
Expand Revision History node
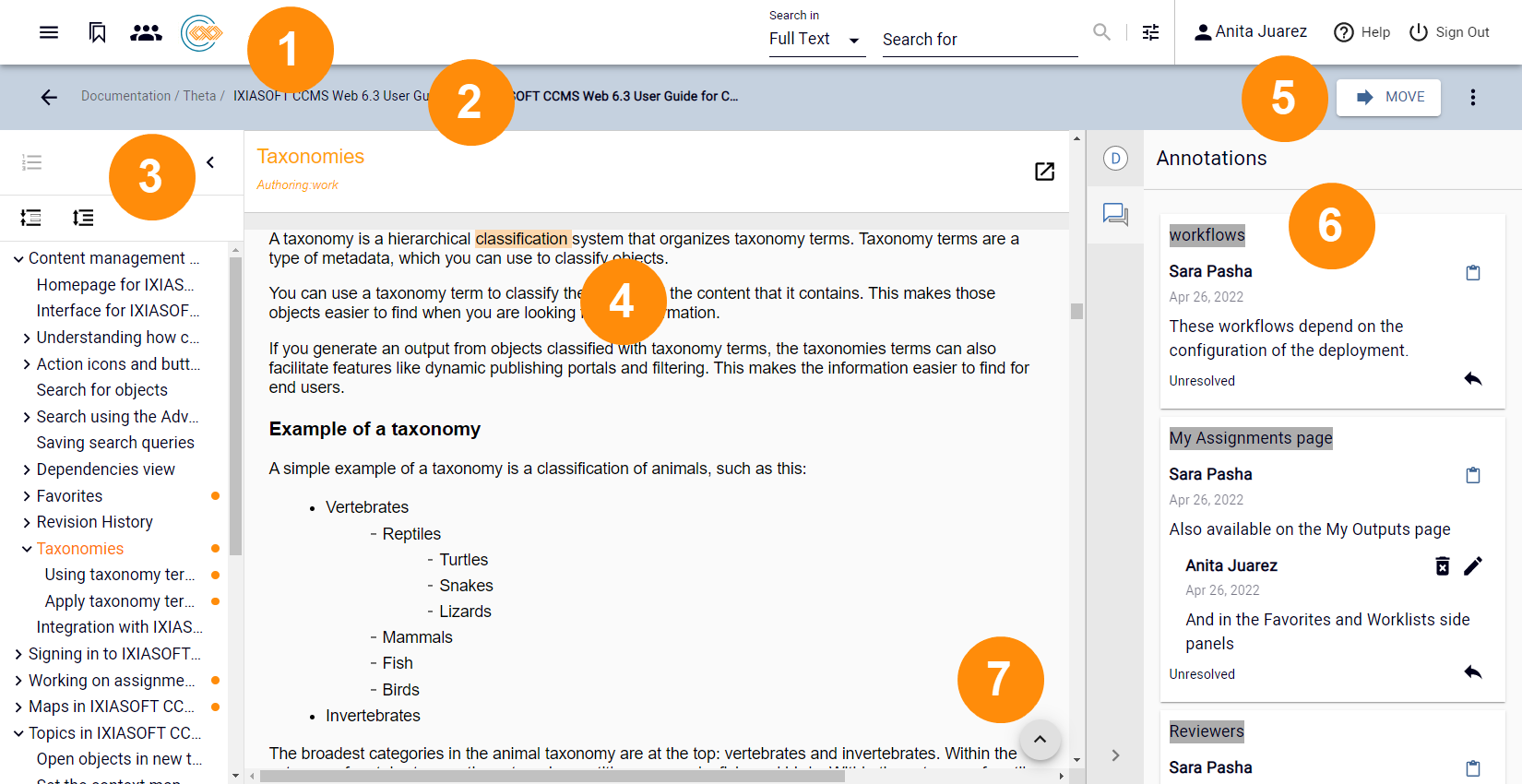pyautogui.click(x=27, y=523)
